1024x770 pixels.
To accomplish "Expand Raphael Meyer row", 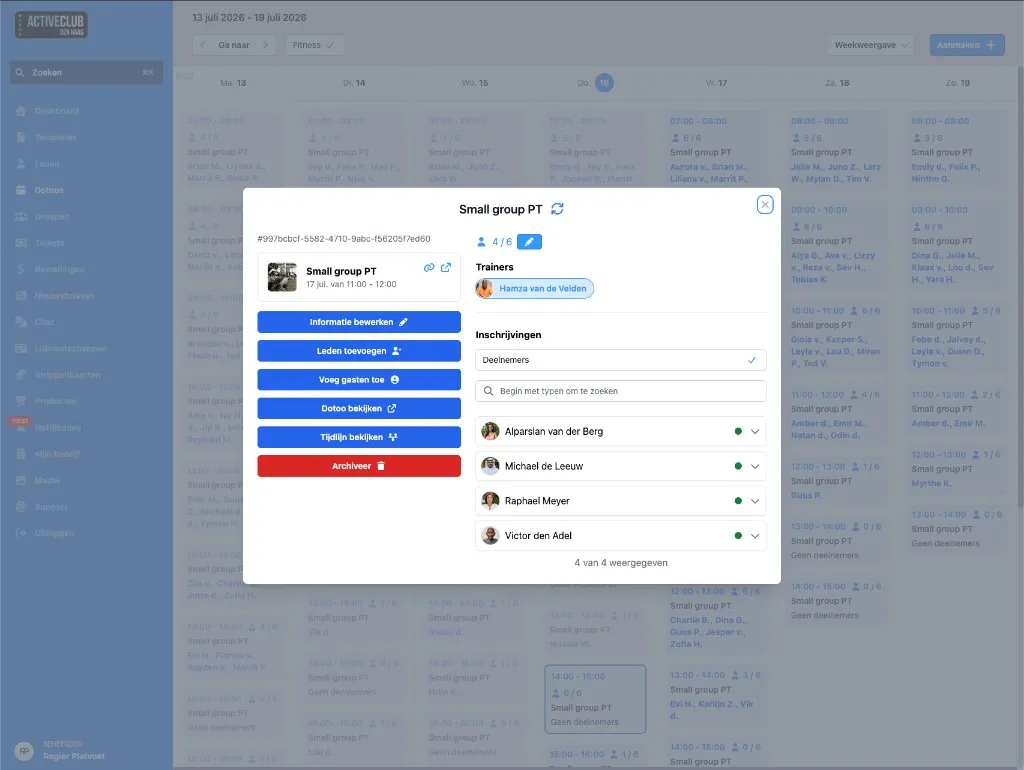I will coord(755,501).
